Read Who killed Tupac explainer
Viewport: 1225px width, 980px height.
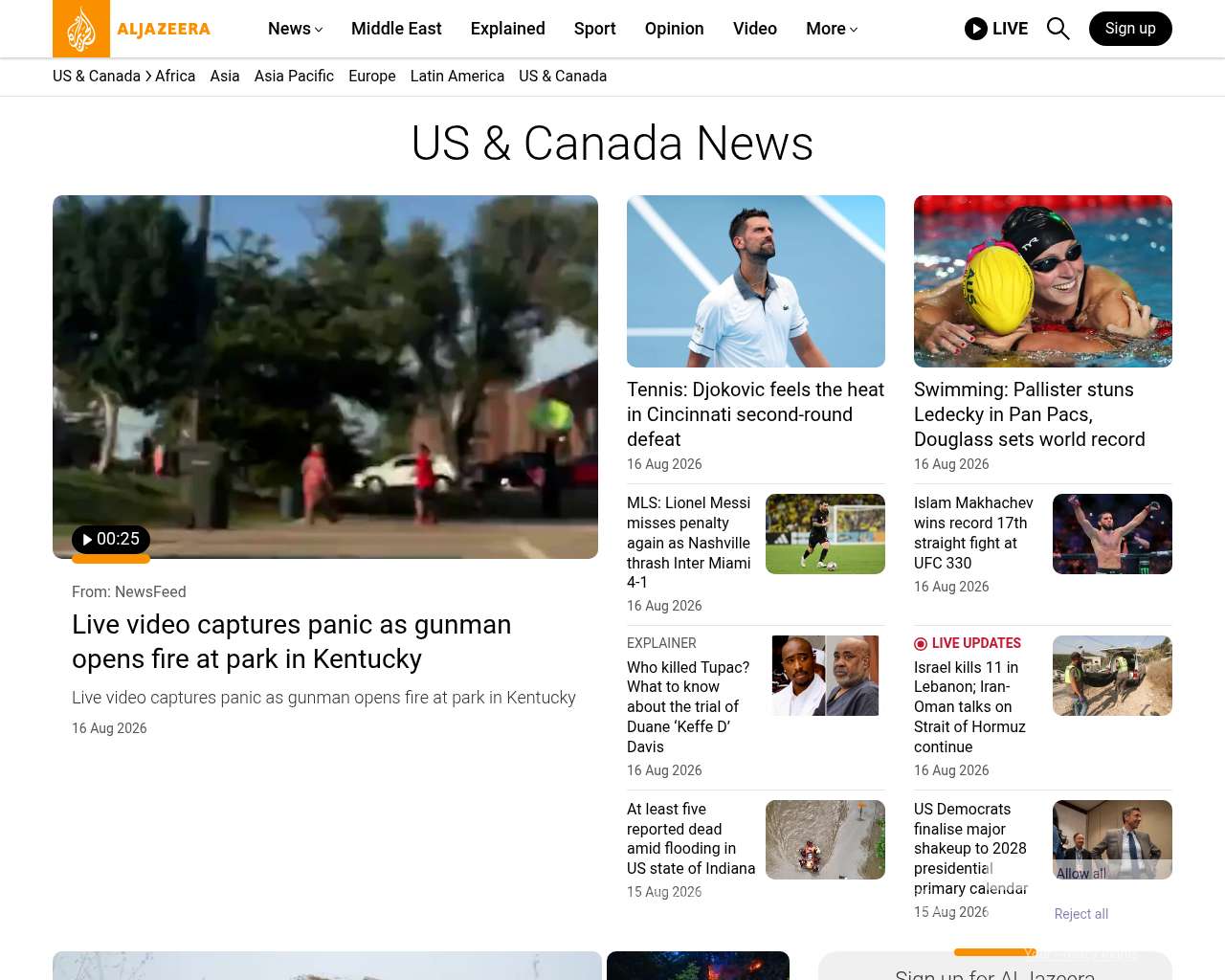click(688, 707)
